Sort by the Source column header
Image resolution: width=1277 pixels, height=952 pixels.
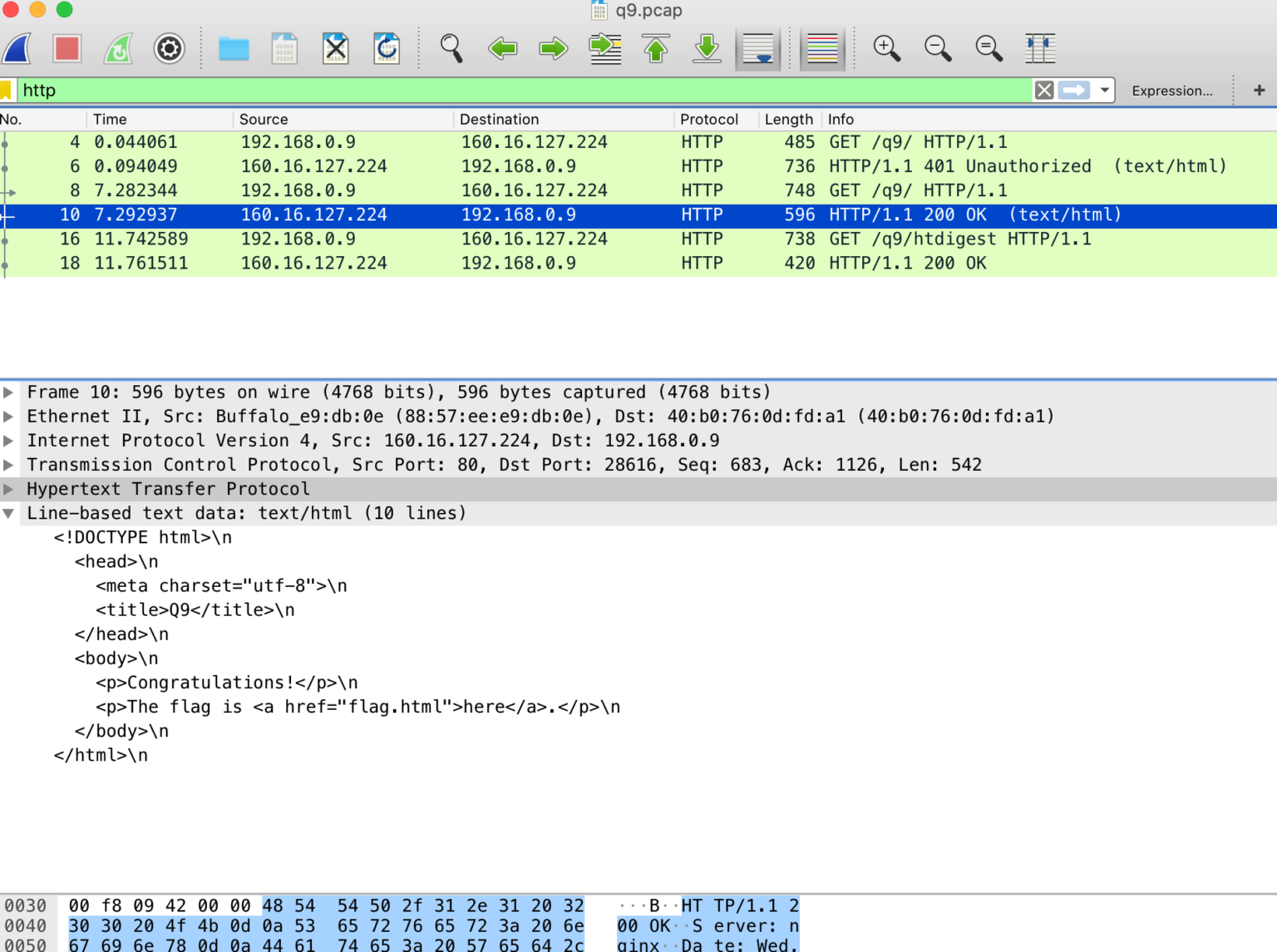point(264,119)
